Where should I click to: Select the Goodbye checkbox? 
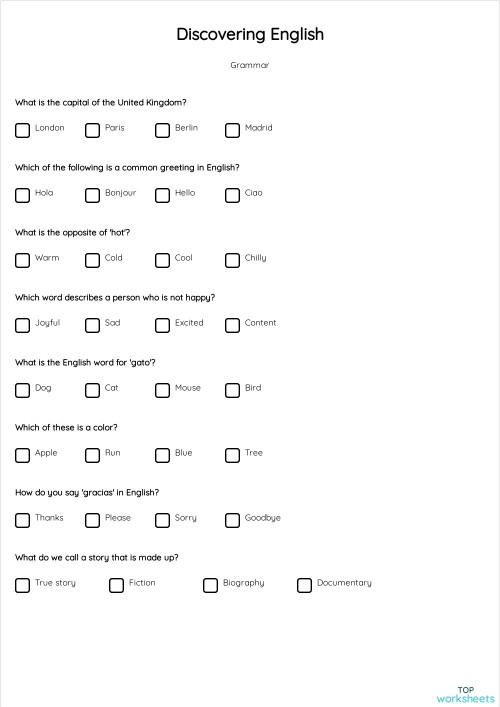coord(232,520)
